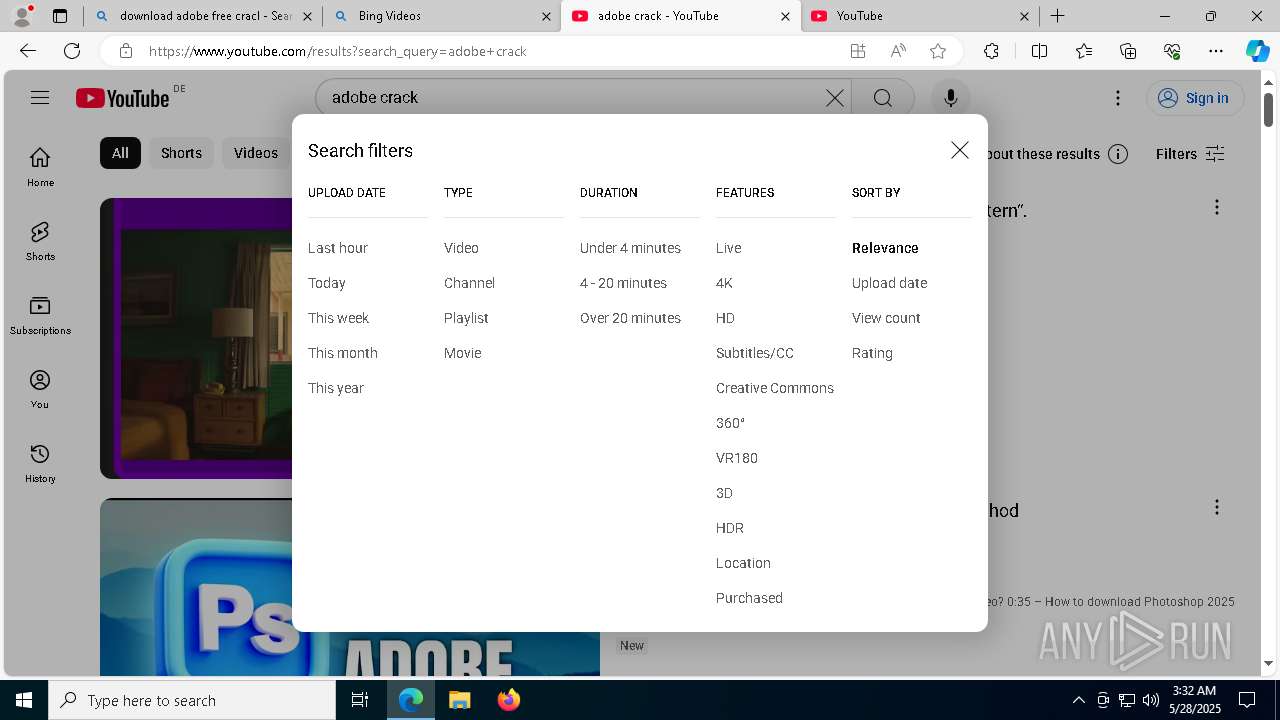Select type filter 'Video'

[461, 248]
